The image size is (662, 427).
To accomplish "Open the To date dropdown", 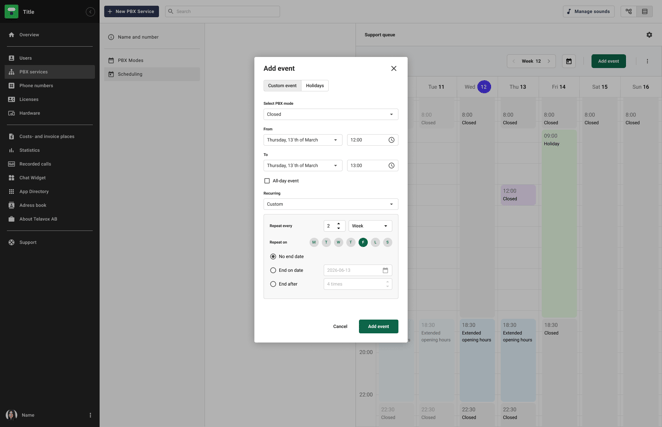I will click(303, 166).
